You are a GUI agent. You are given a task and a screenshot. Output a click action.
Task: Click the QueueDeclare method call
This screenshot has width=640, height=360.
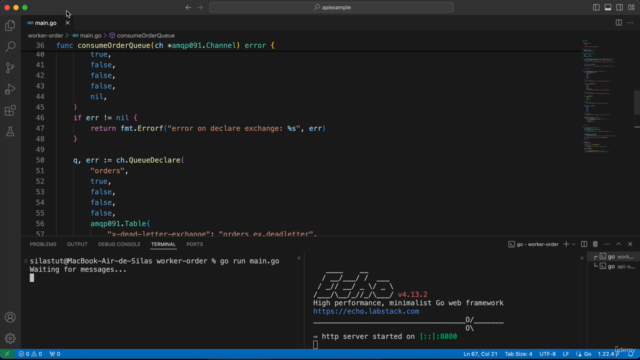154,160
